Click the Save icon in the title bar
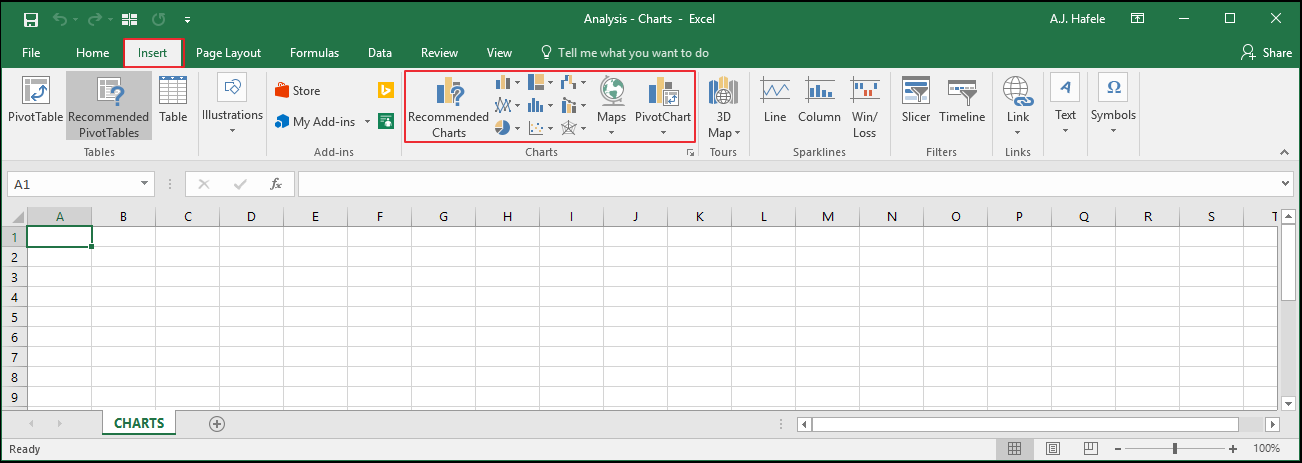Image resolution: width=1302 pixels, height=463 pixels. click(30, 19)
